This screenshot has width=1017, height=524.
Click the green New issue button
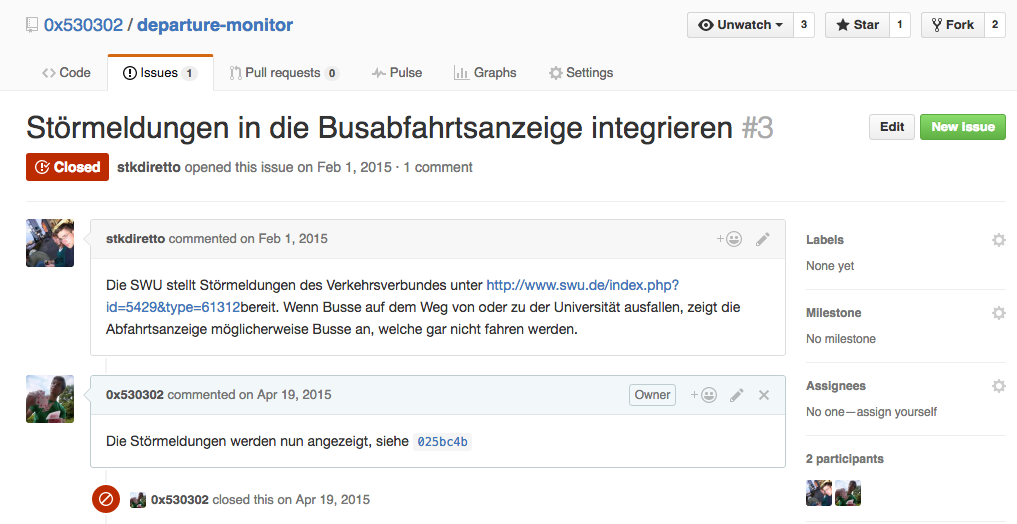962,127
